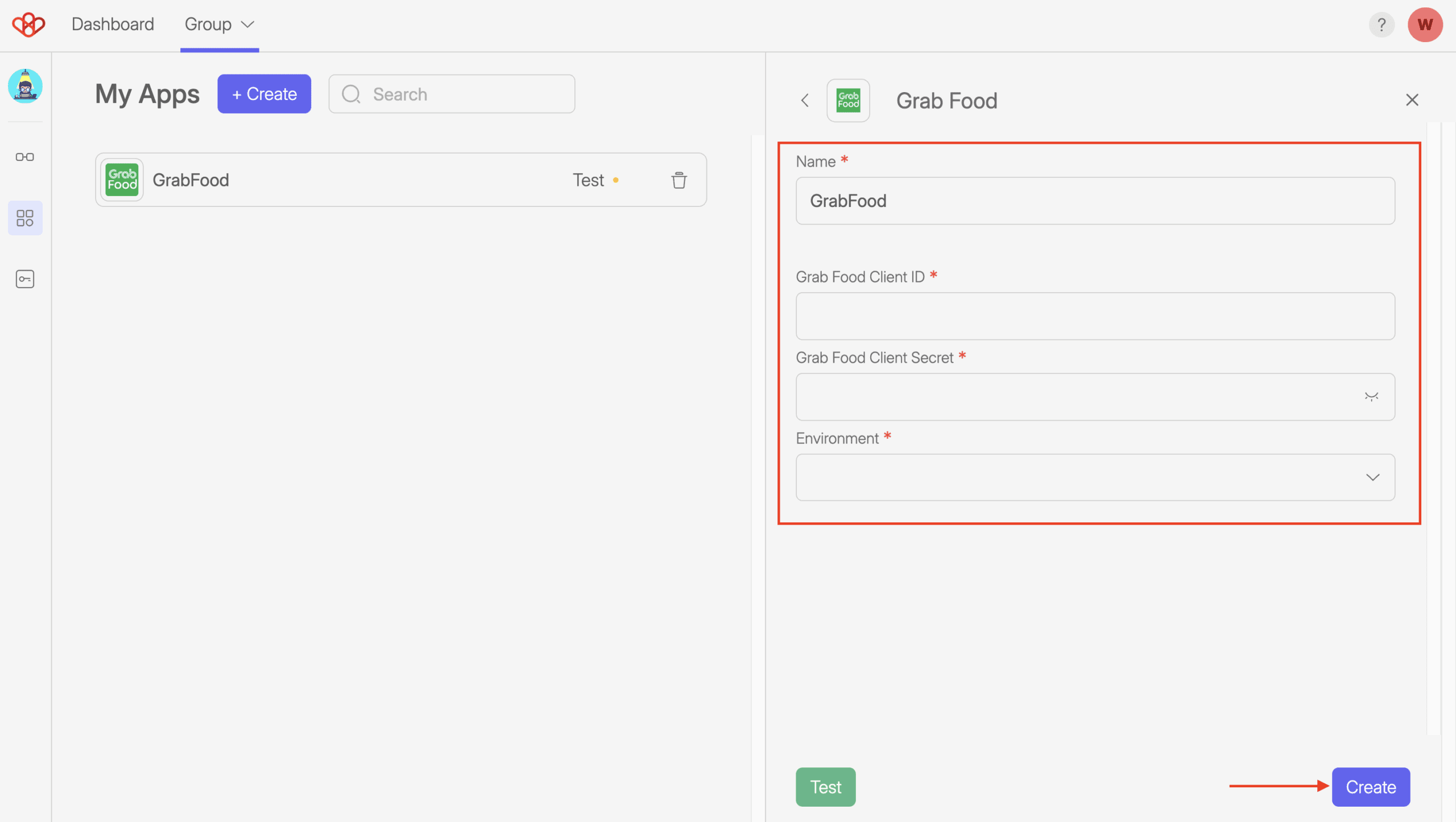Image resolution: width=1456 pixels, height=822 pixels.
Task: Open the help question mark icon
Action: (1381, 24)
